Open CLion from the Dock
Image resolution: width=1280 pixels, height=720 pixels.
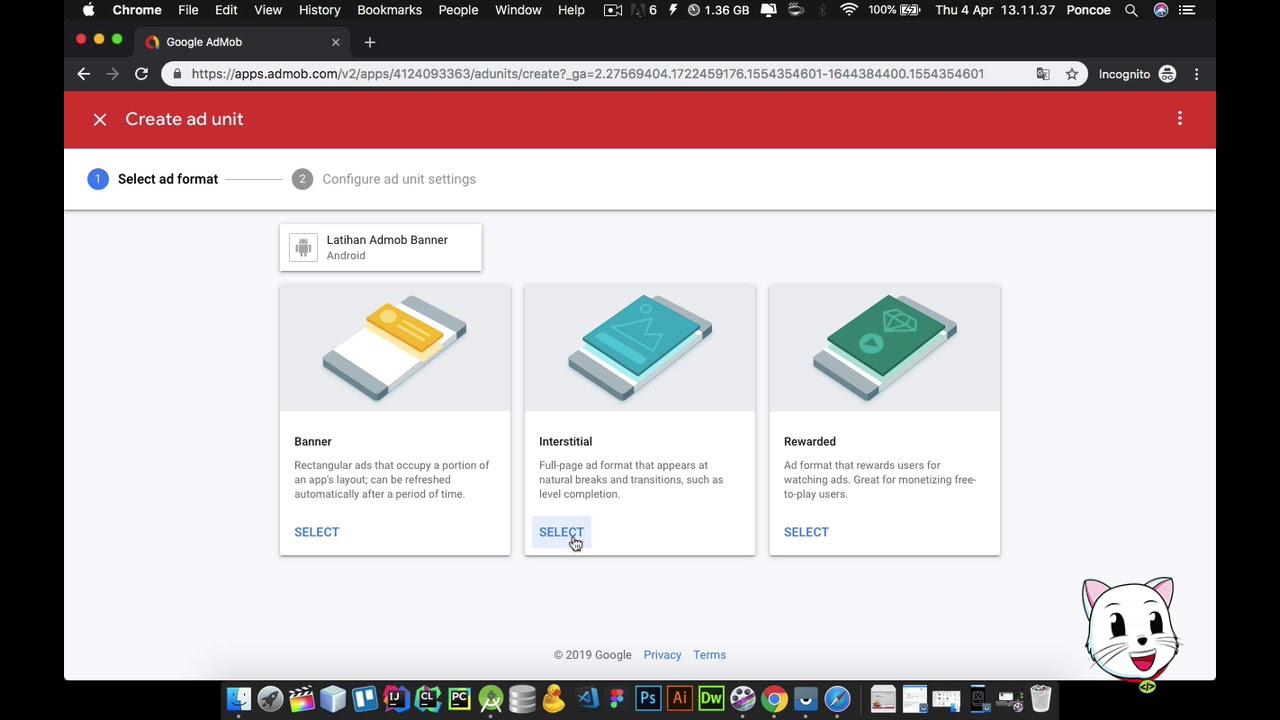pyautogui.click(x=427, y=698)
